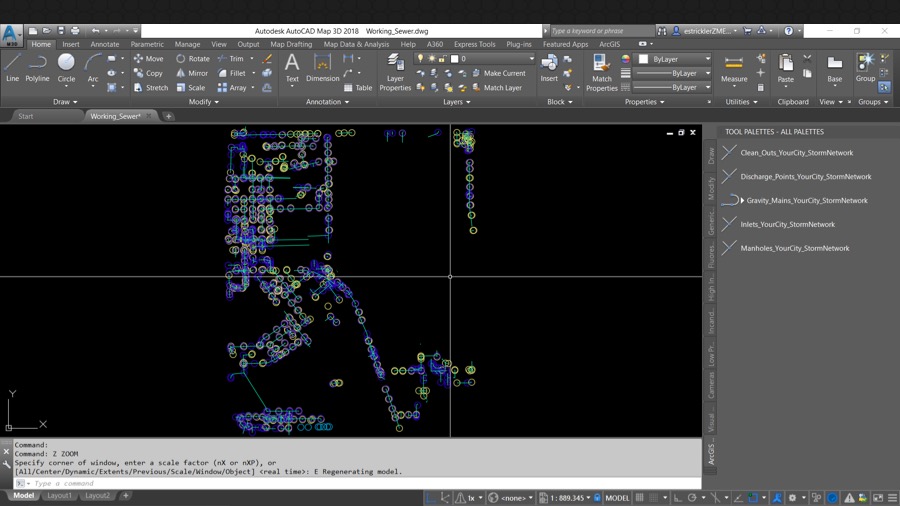Click the Copy tool in Modify panel

[149, 73]
